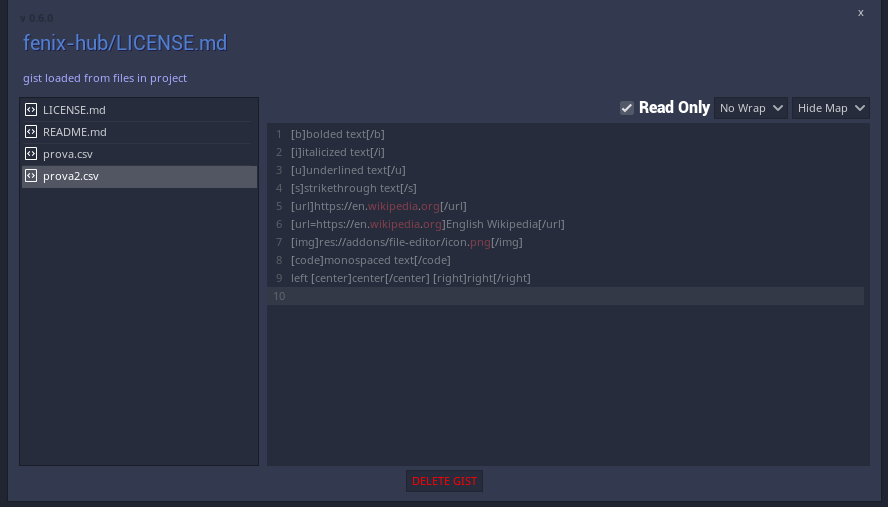Image resolution: width=888 pixels, height=507 pixels.
Task: Click the chevron arrow of Hide Map
Action: pyautogui.click(x=860, y=108)
